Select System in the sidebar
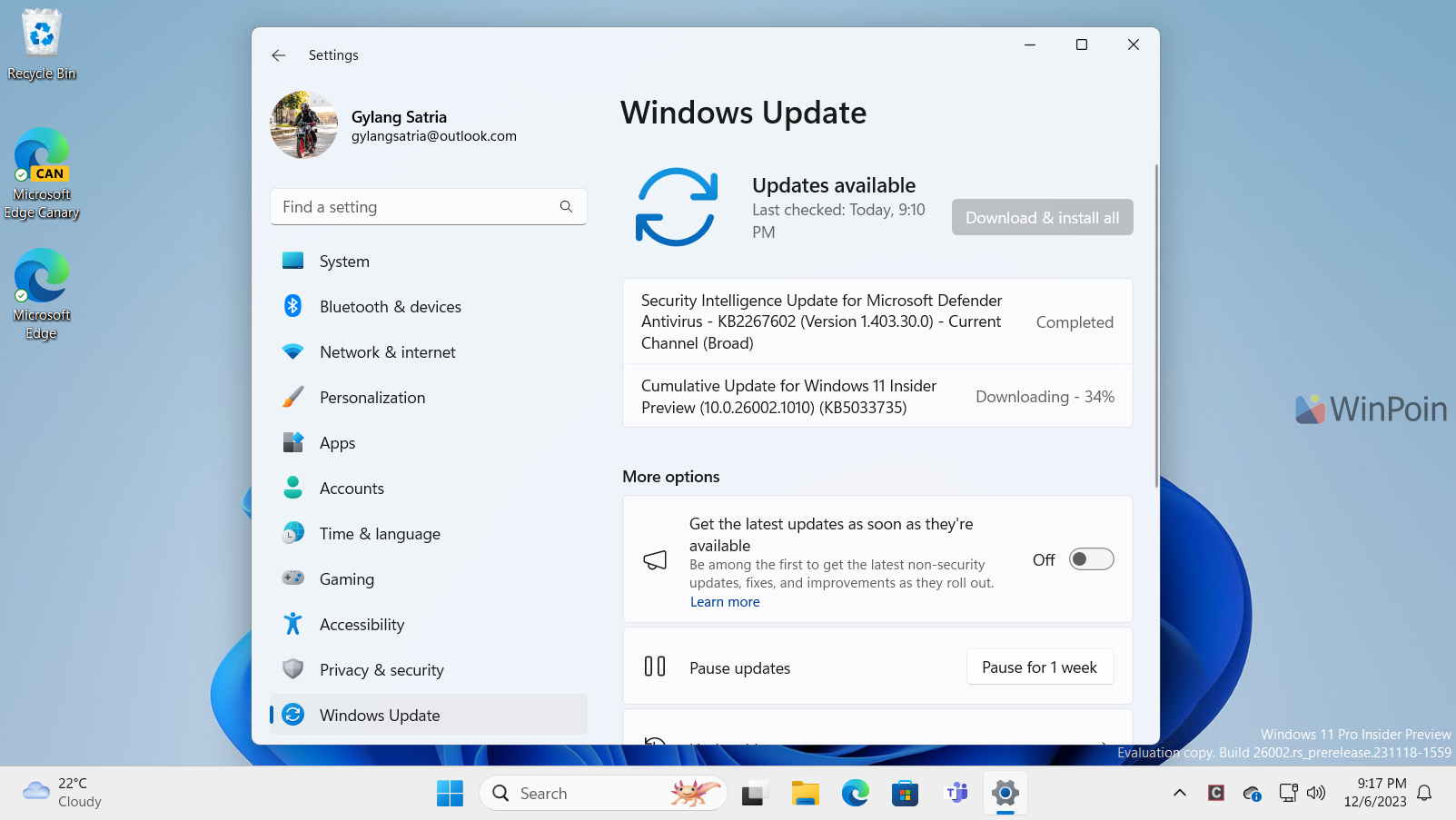1456x820 pixels. coord(344,262)
